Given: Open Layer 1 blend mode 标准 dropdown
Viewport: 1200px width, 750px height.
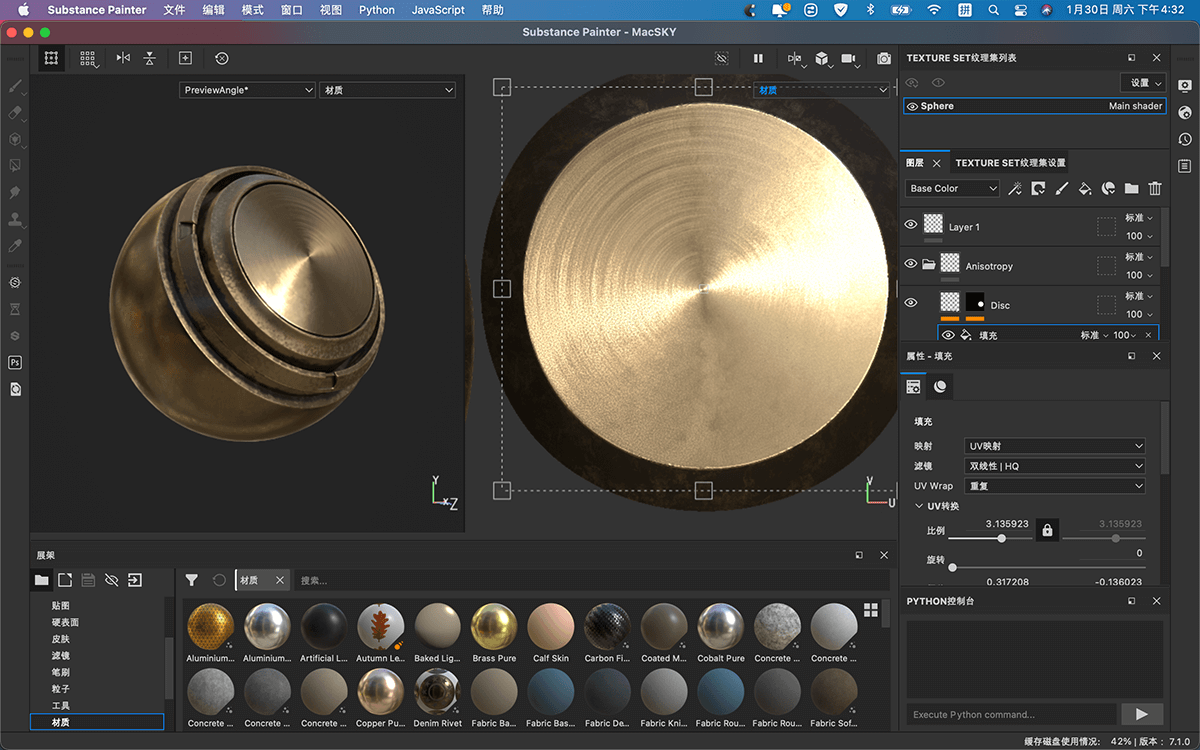Looking at the screenshot, I should (x=1139, y=218).
